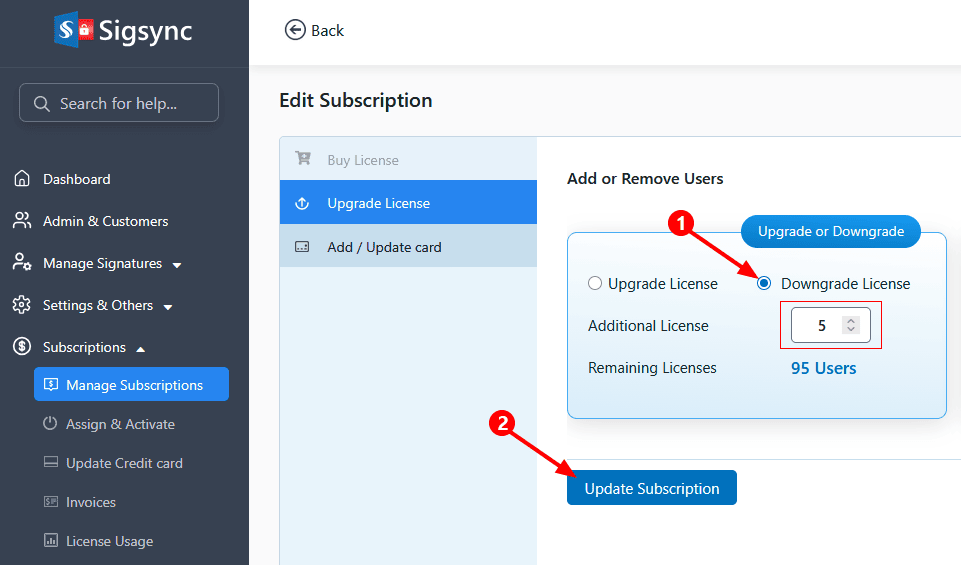Open the Add / Update card tab

[408, 246]
